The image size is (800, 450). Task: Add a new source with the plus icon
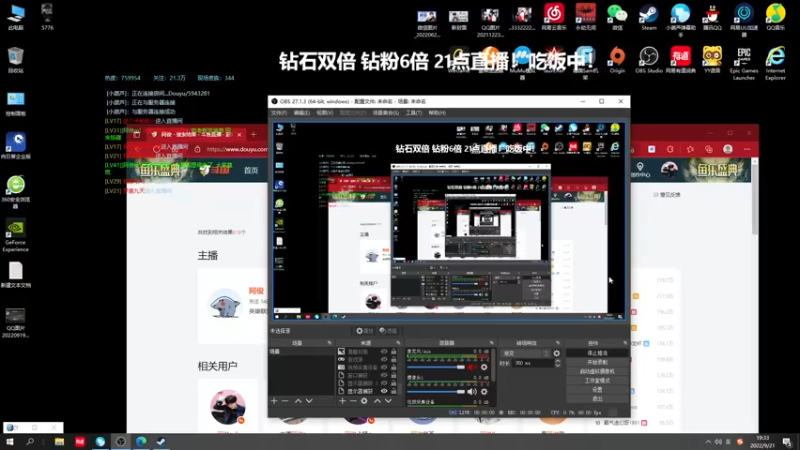pos(342,401)
